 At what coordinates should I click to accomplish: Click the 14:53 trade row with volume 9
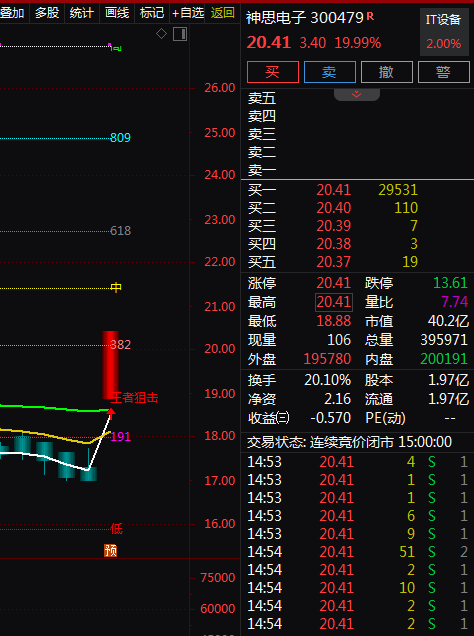[358, 534]
